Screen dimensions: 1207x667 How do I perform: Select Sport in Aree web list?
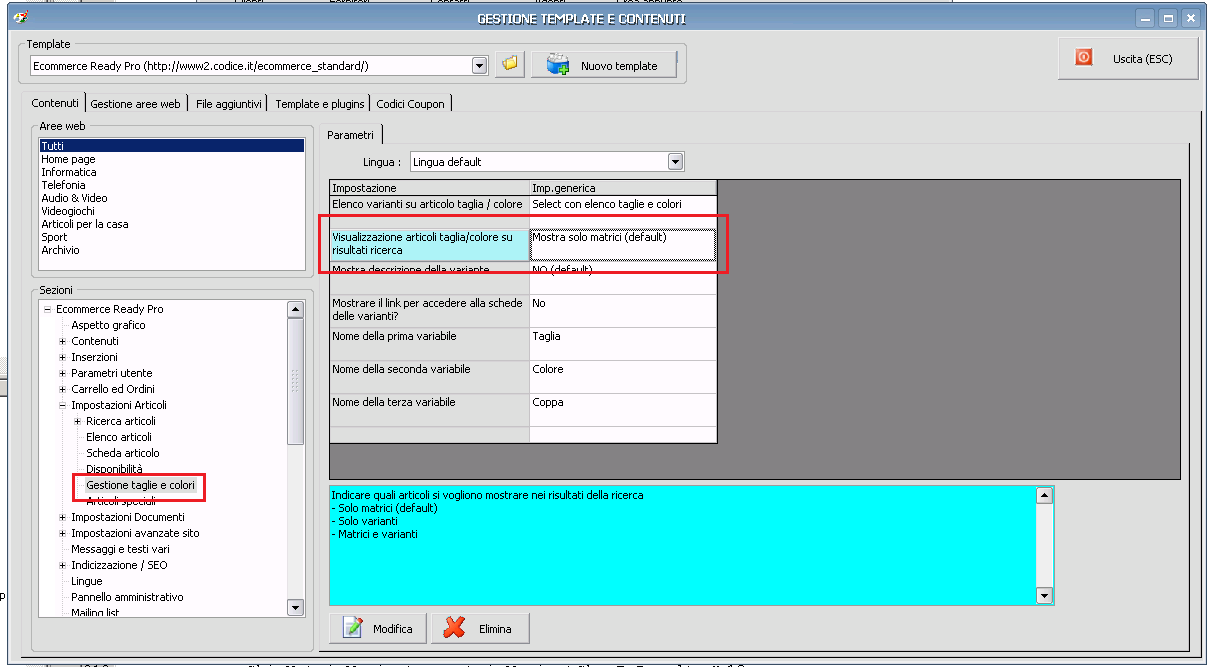(171, 237)
